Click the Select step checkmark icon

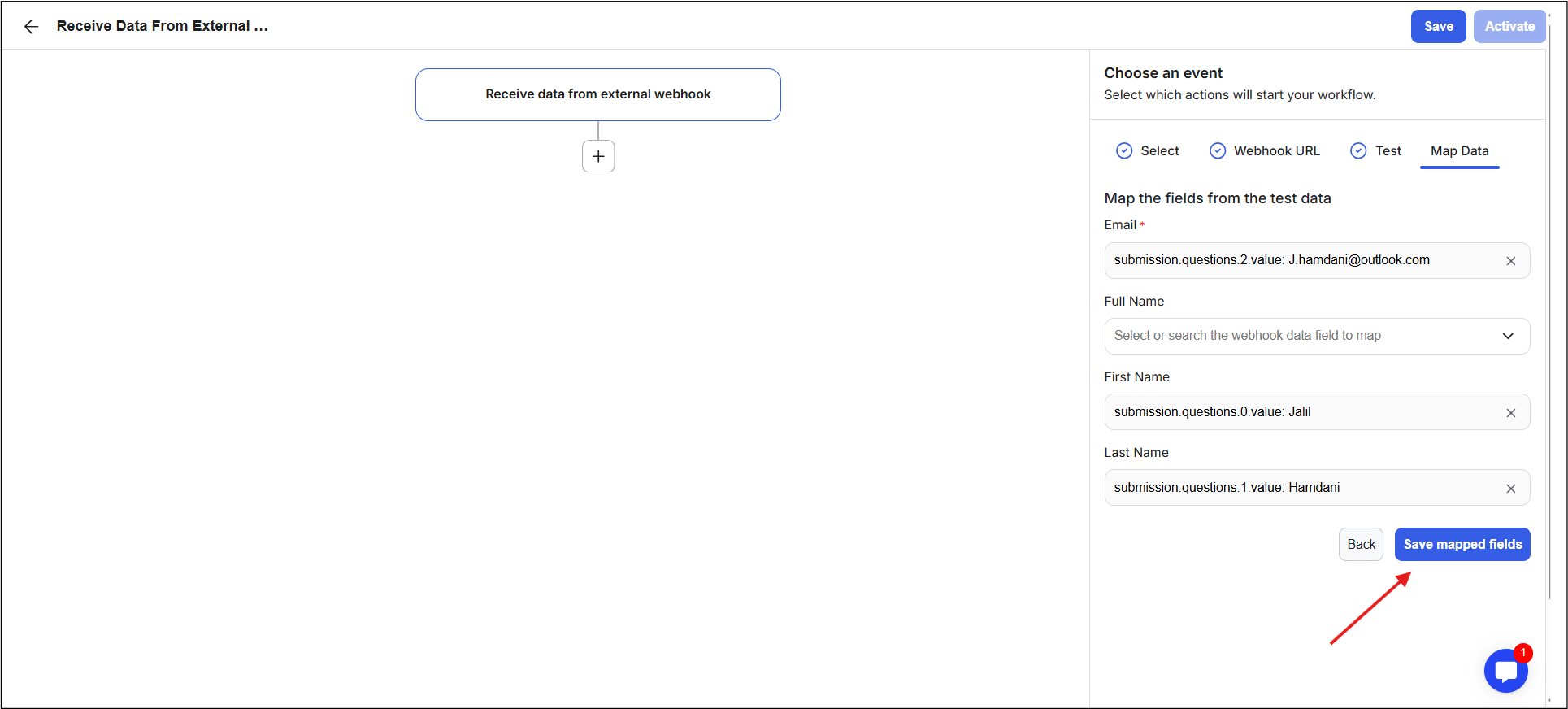[1124, 150]
